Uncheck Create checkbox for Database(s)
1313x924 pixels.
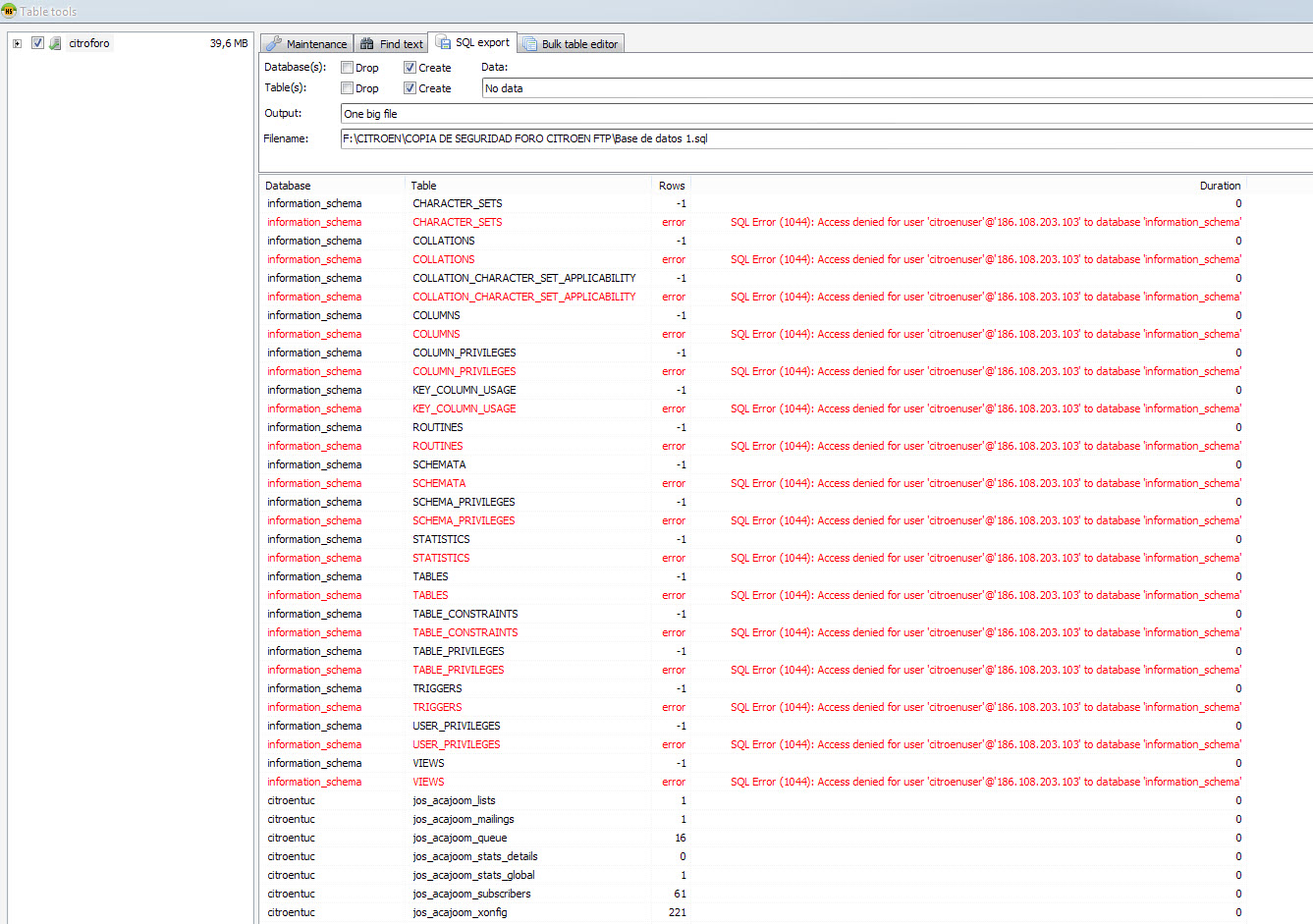(x=410, y=68)
